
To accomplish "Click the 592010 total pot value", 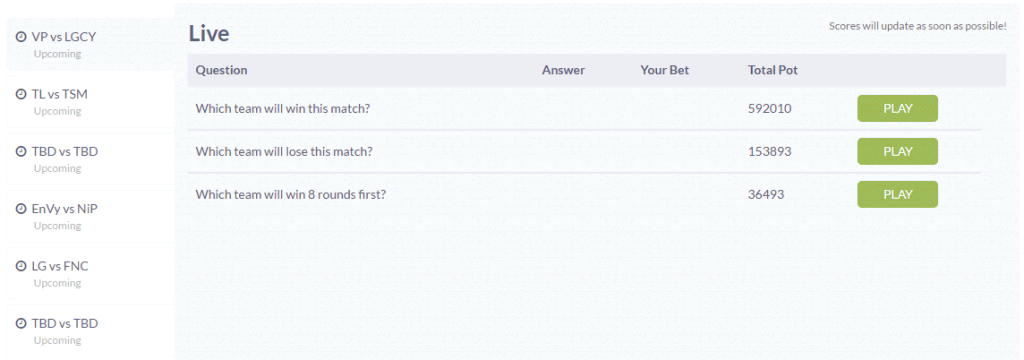I will (769, 108).
